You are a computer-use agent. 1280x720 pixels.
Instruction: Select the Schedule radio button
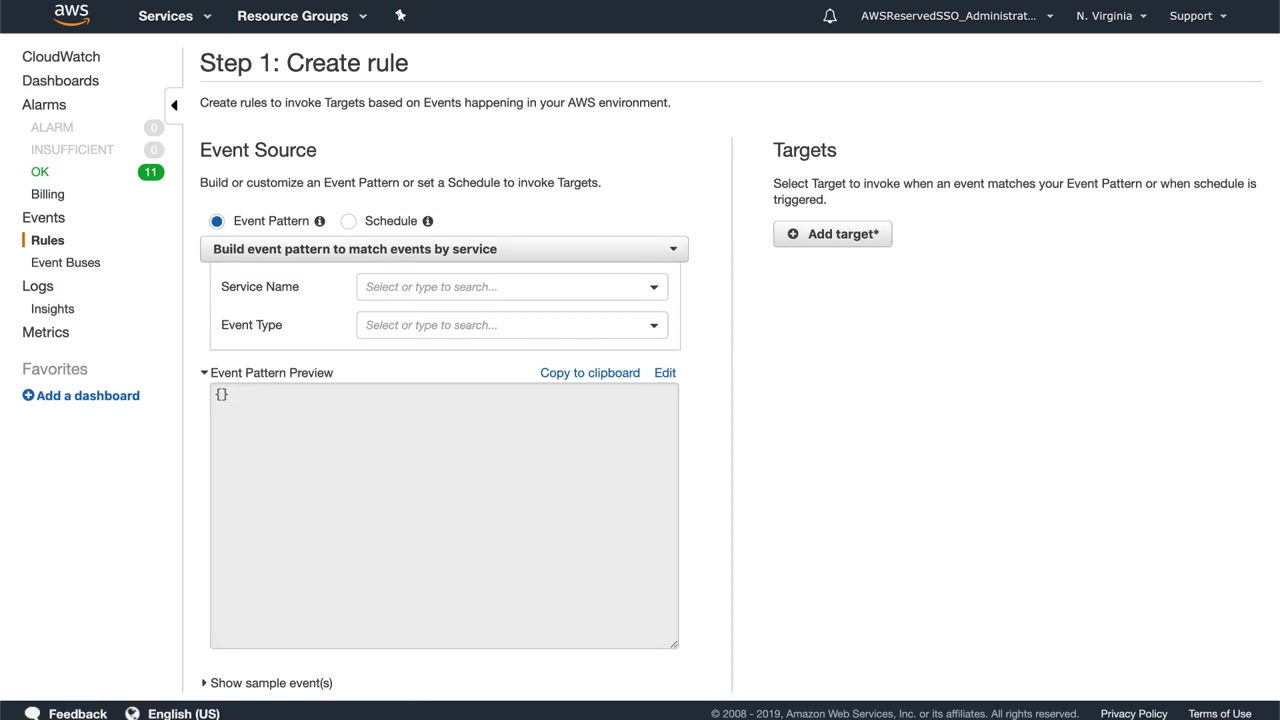[x=349, y=221]
